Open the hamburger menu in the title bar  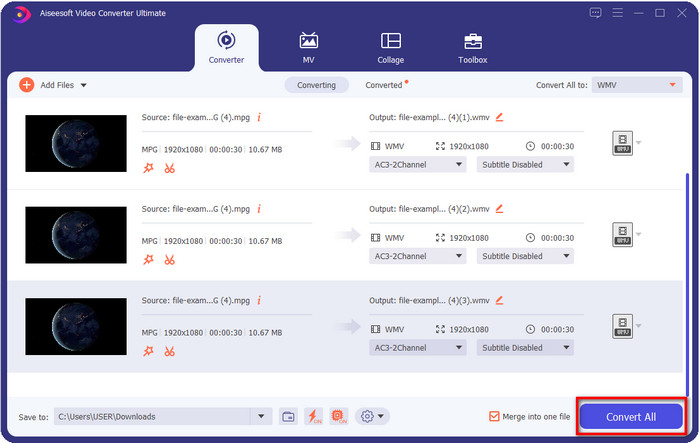[x=617, y=13]
